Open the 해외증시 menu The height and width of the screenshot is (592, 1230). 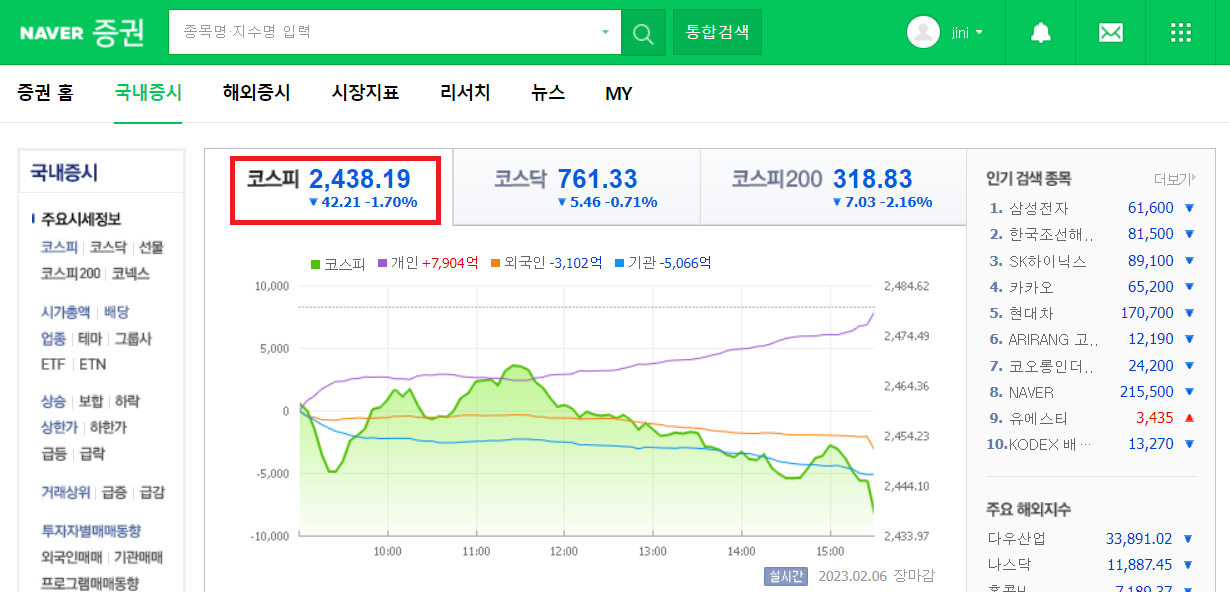pos(256,93)
